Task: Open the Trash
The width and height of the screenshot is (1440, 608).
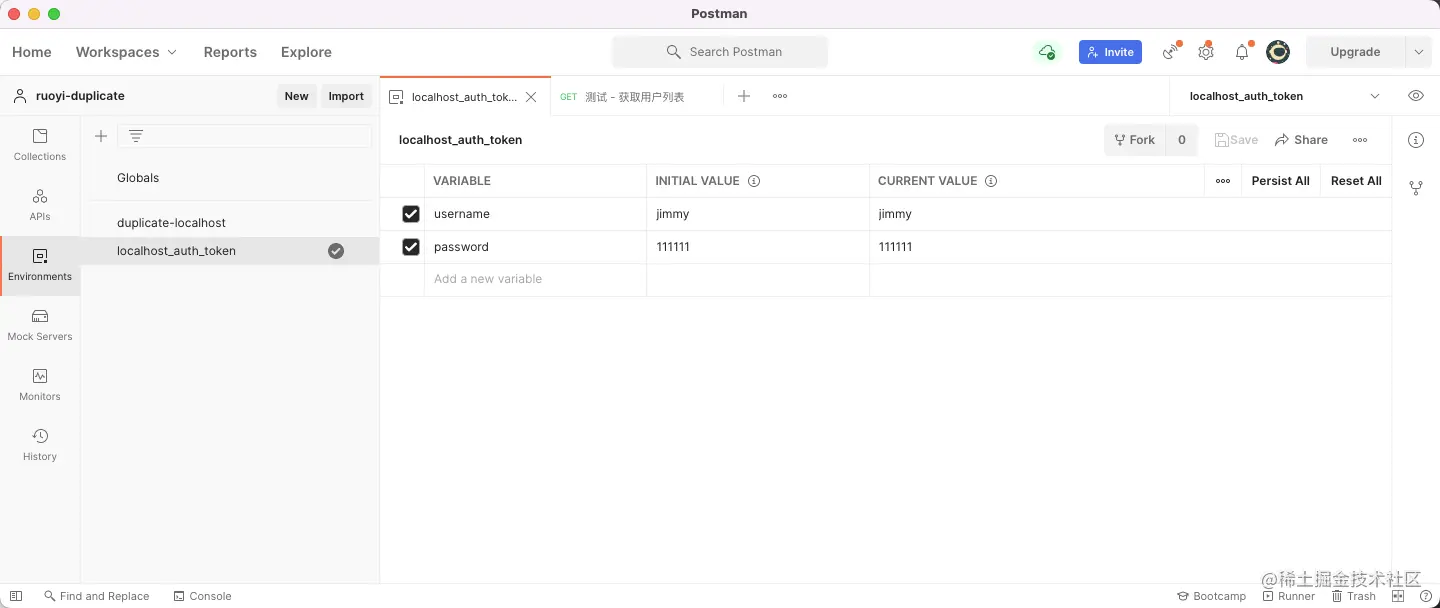Action: (1354, 596)
